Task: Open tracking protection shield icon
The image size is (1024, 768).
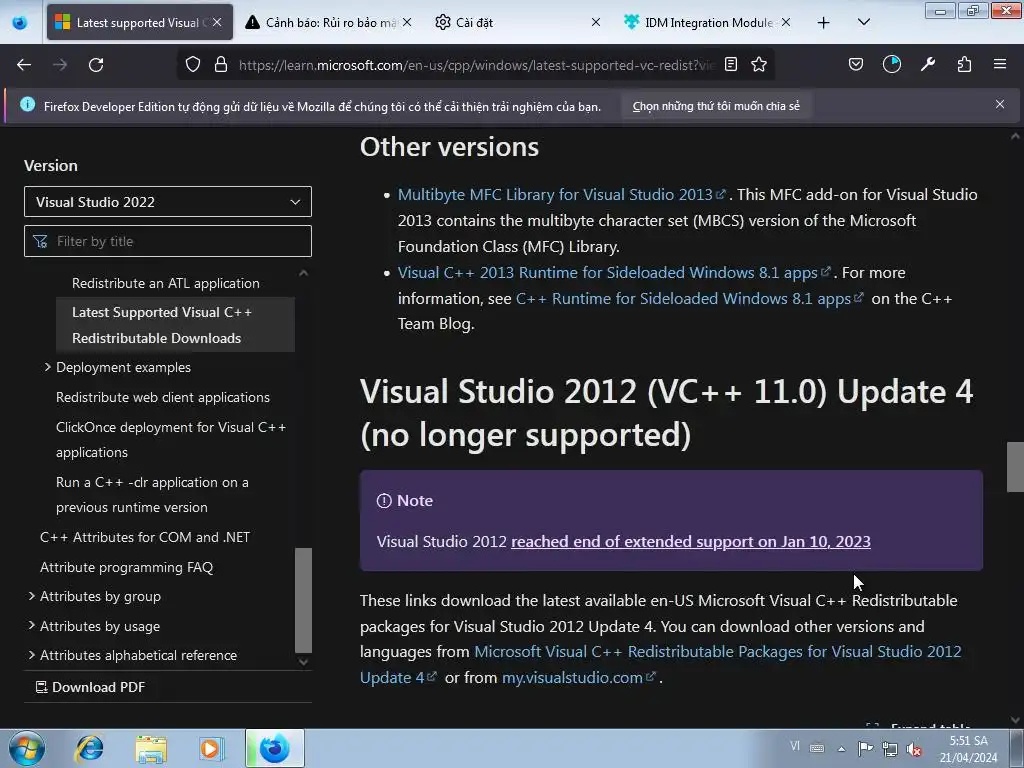Action: click(193, 65)
